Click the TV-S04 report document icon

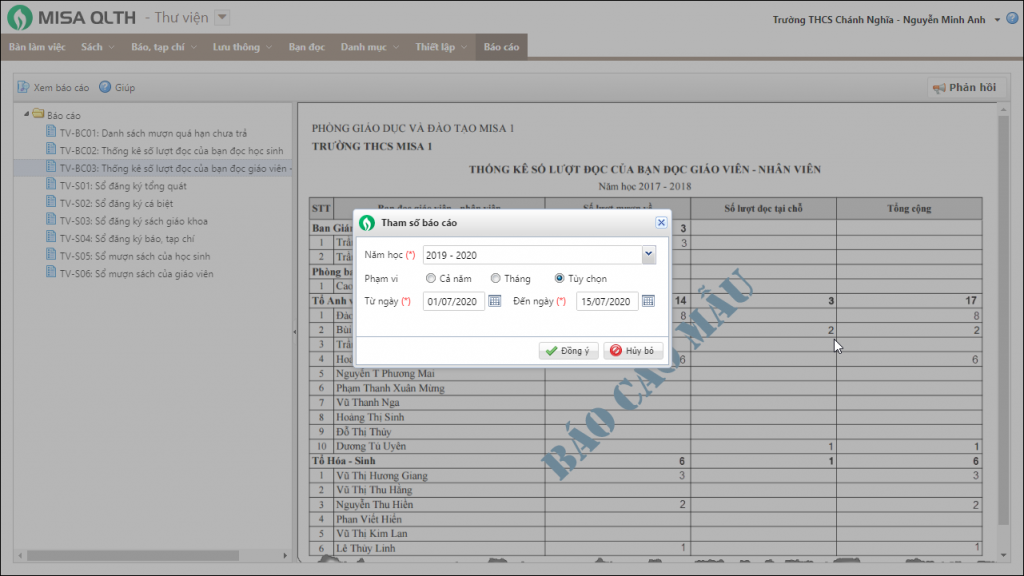pos(51,238)
